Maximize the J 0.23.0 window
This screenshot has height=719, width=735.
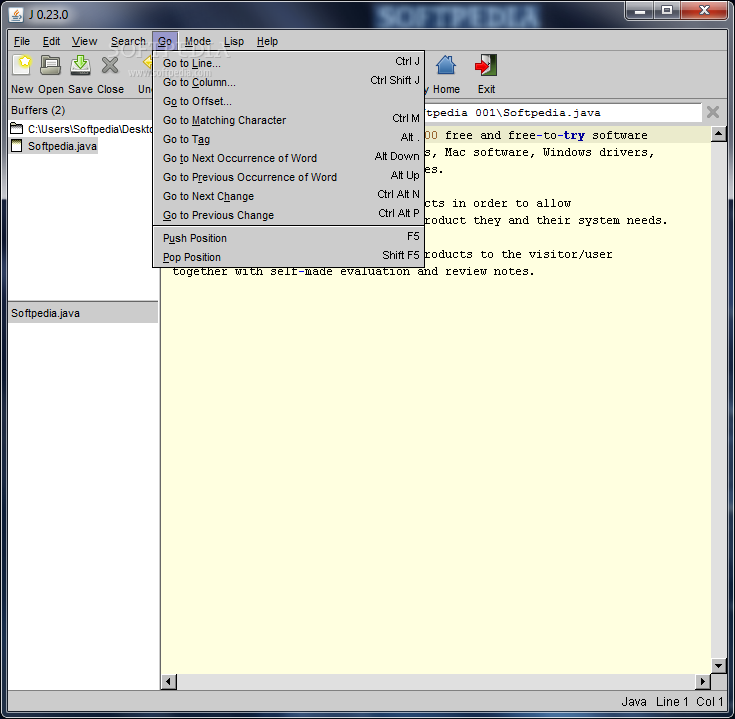(x=667, y=10)
